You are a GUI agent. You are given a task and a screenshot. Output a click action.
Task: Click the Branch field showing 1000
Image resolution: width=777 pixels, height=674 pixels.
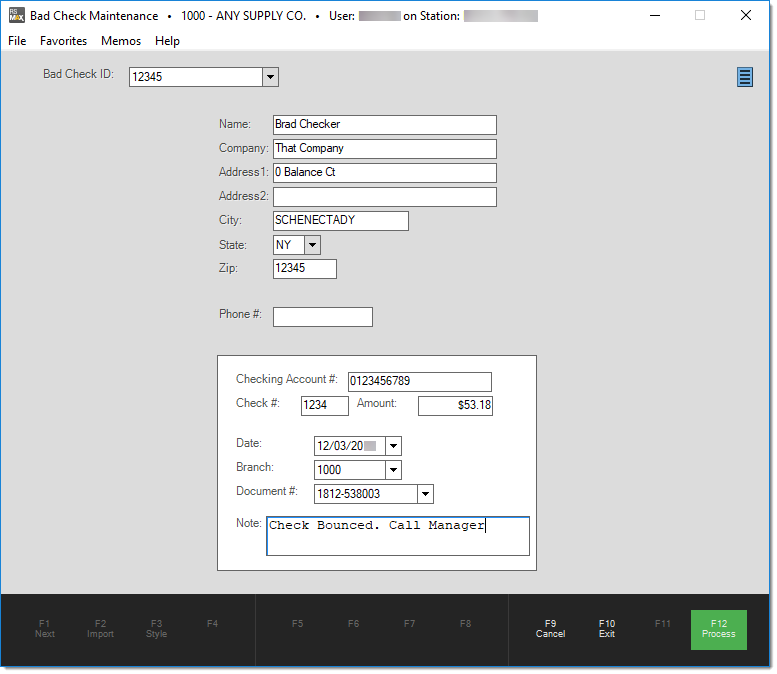[x=350, y=470]
